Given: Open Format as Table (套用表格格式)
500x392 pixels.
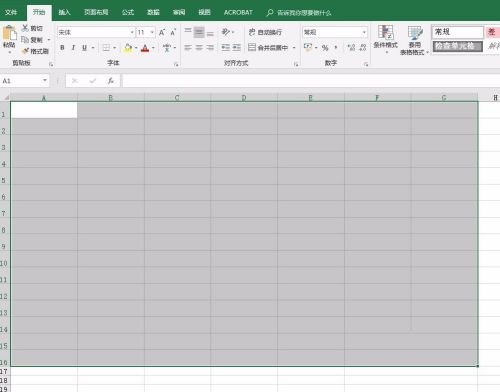Looking at the screenshot, I should (x=414, y=40).
